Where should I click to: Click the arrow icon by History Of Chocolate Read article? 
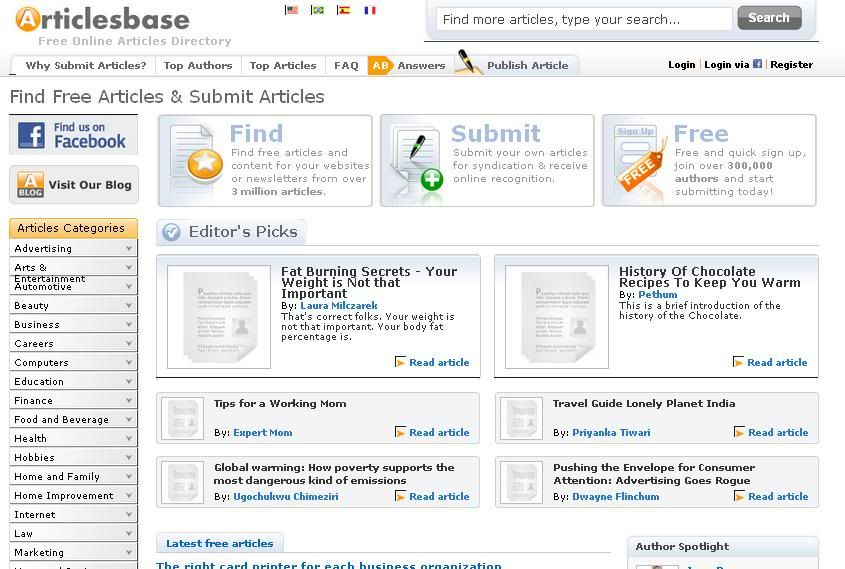(x=738, y=362)
